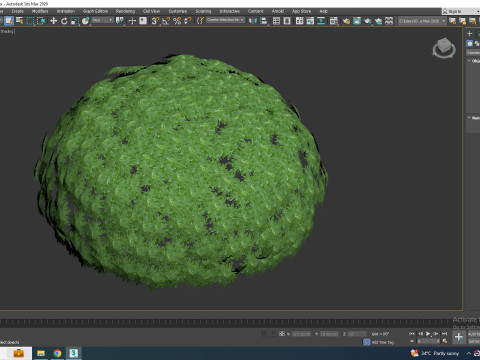
Task: Open the Curve Editor
Action: 310,21
